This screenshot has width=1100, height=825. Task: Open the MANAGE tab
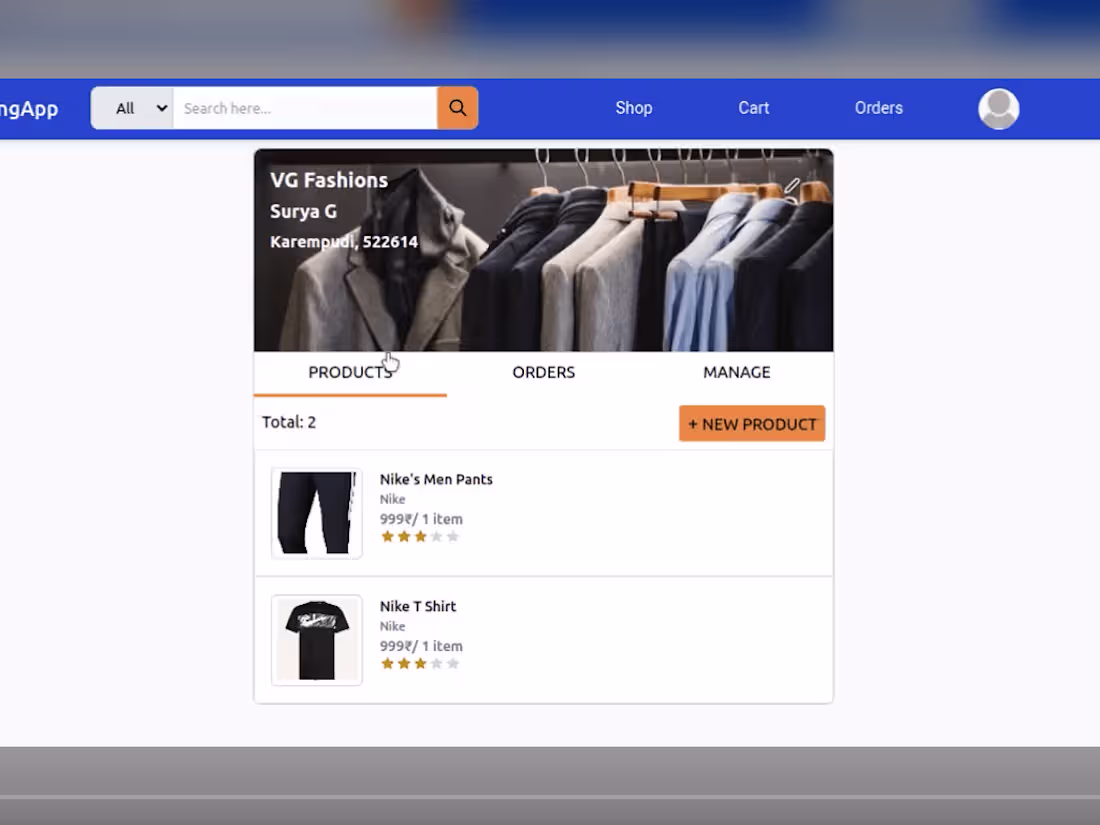[x=736, y=372]
